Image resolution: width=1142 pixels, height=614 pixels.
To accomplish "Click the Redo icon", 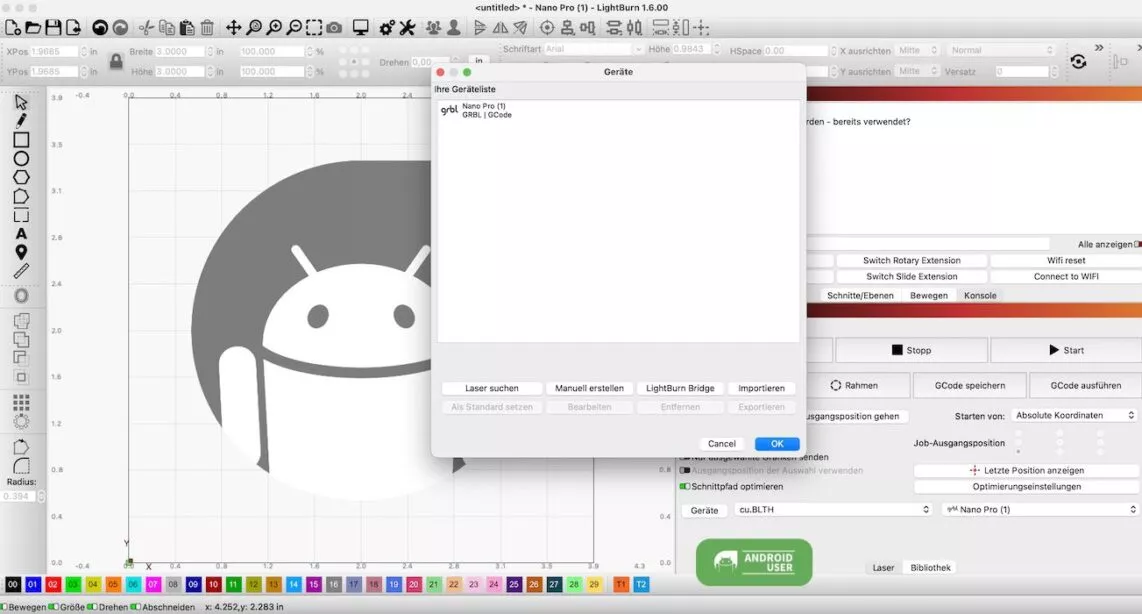I will click(x=120, y=28).
